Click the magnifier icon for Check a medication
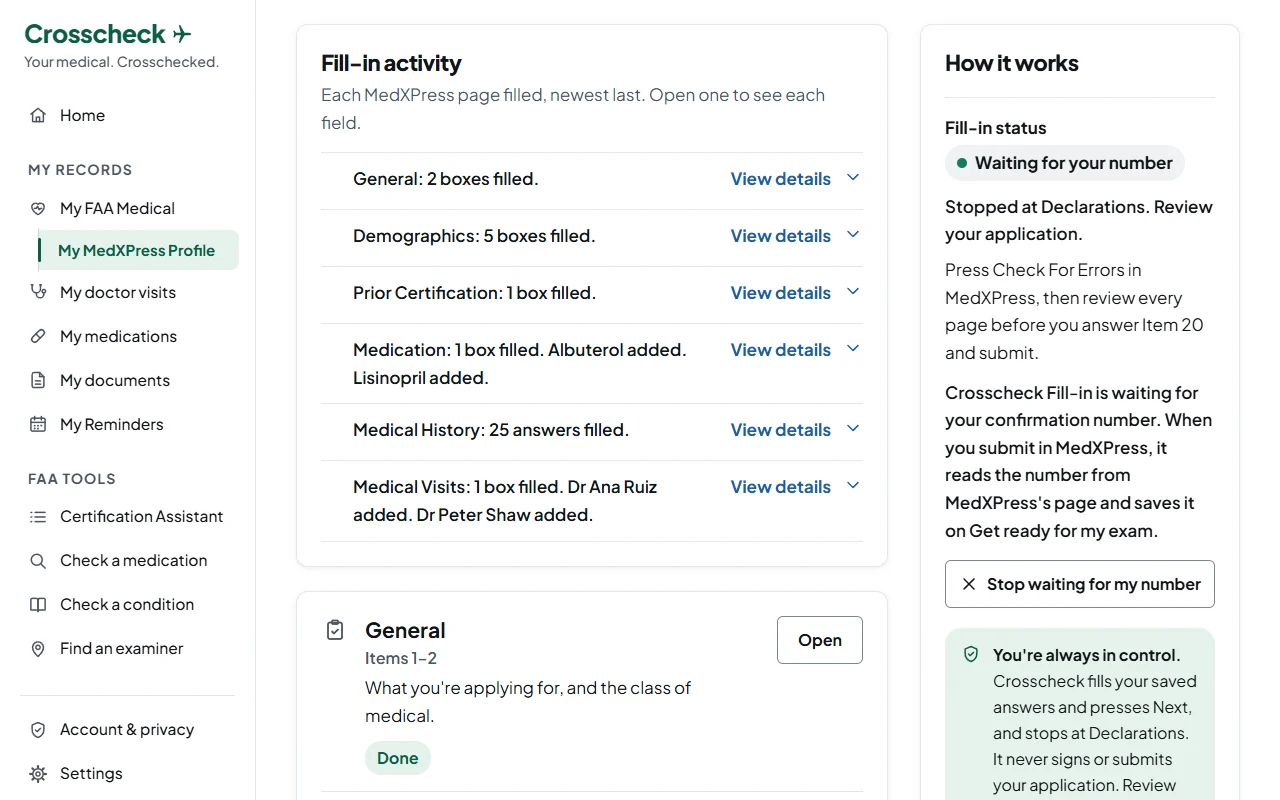Viewport: 1280px width, 800px height. tap(38, 560)
